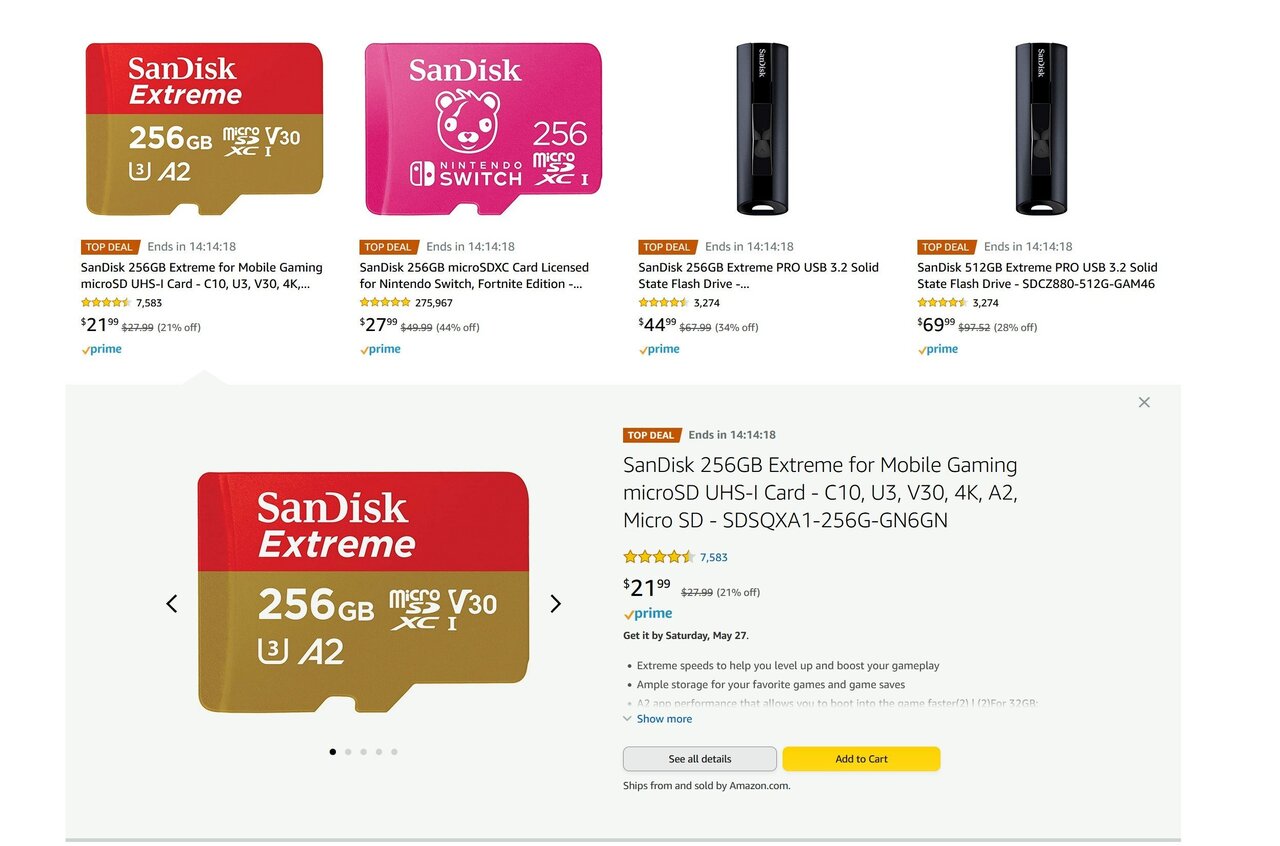Click the Prime logo in quick view panel
Screen dimensions: 1280x846
pyautogui.click(x=648, y=614)
